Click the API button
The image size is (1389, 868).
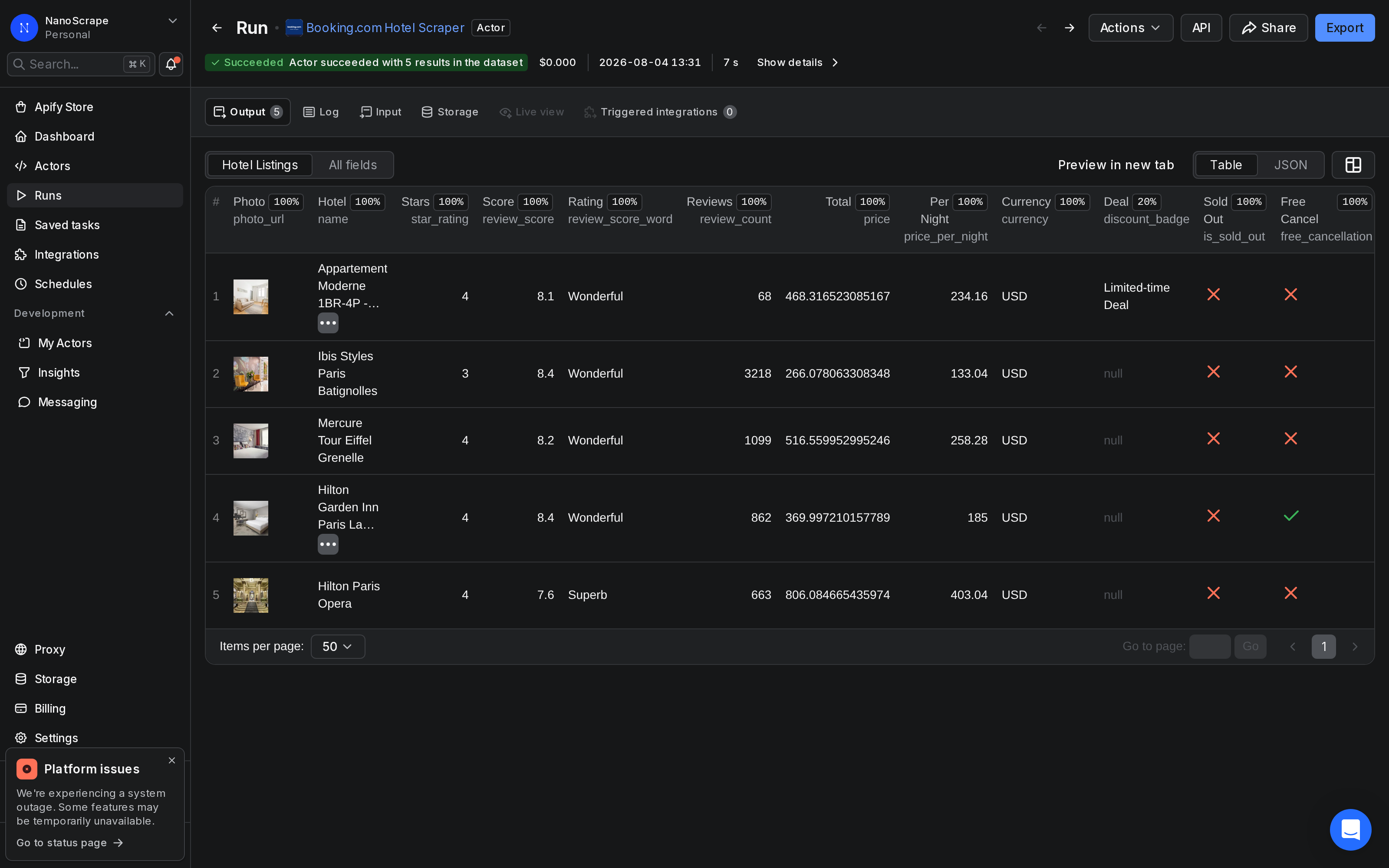[1201, 27]
